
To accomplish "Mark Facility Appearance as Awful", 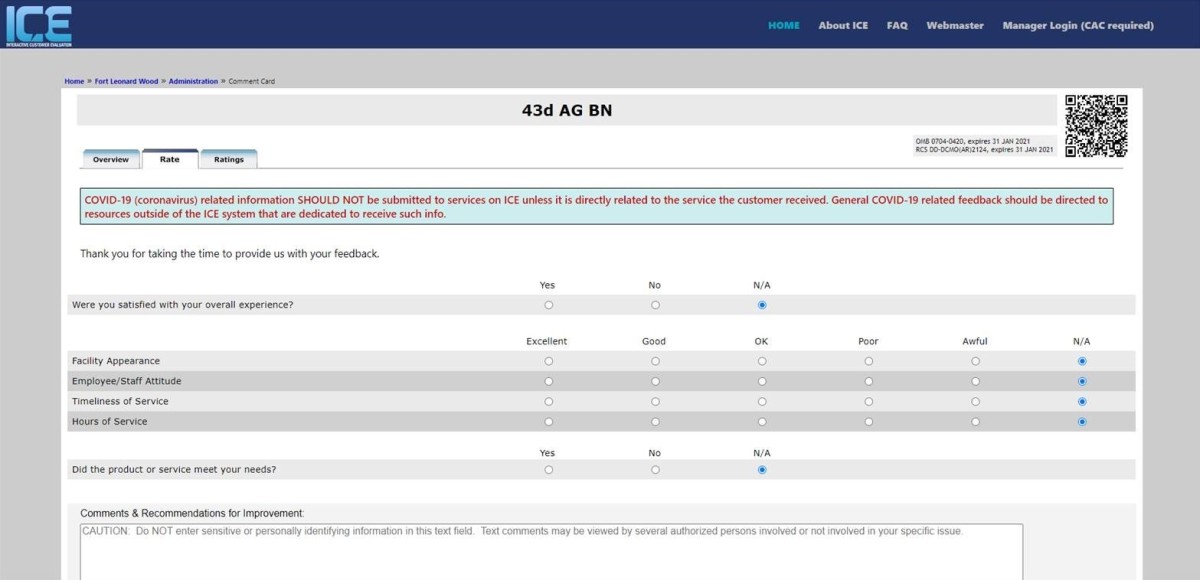I will [975, 360].
